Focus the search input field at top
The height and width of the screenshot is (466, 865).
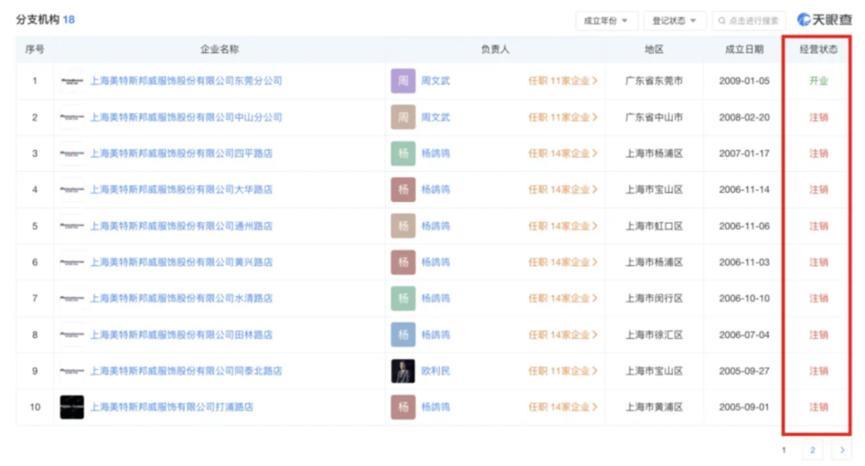pyautogui.click(x=749, y=21)
